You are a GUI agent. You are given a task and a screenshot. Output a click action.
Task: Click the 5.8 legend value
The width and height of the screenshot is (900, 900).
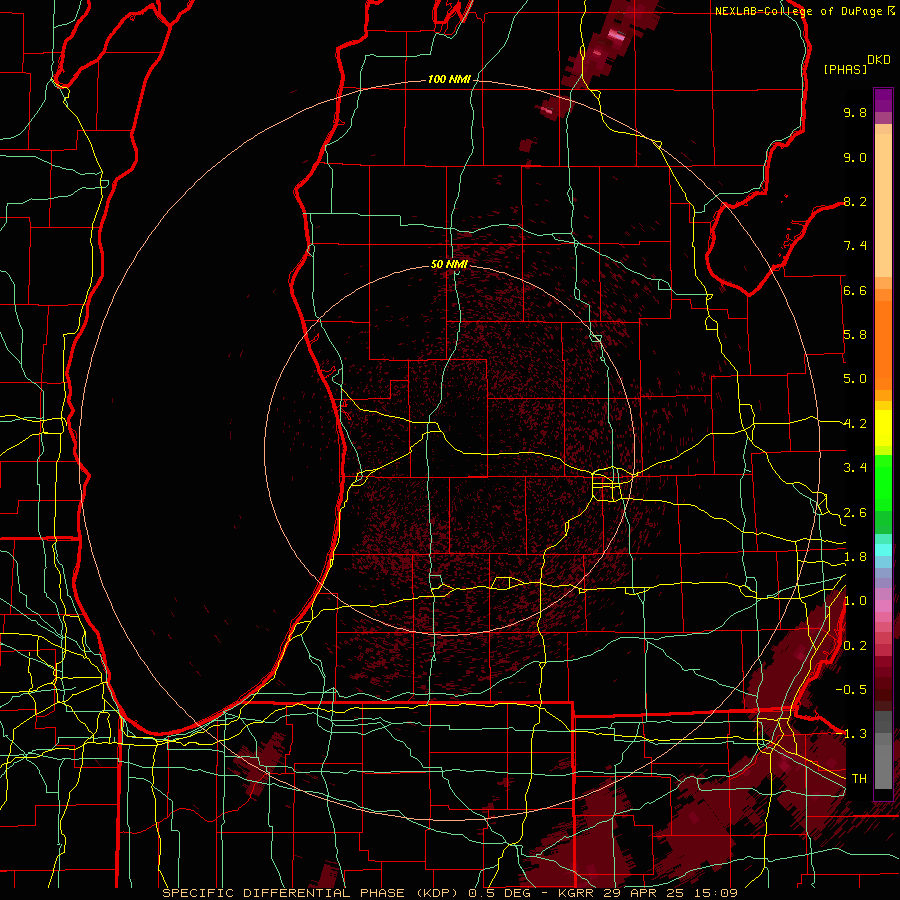(x=855, y=335)
